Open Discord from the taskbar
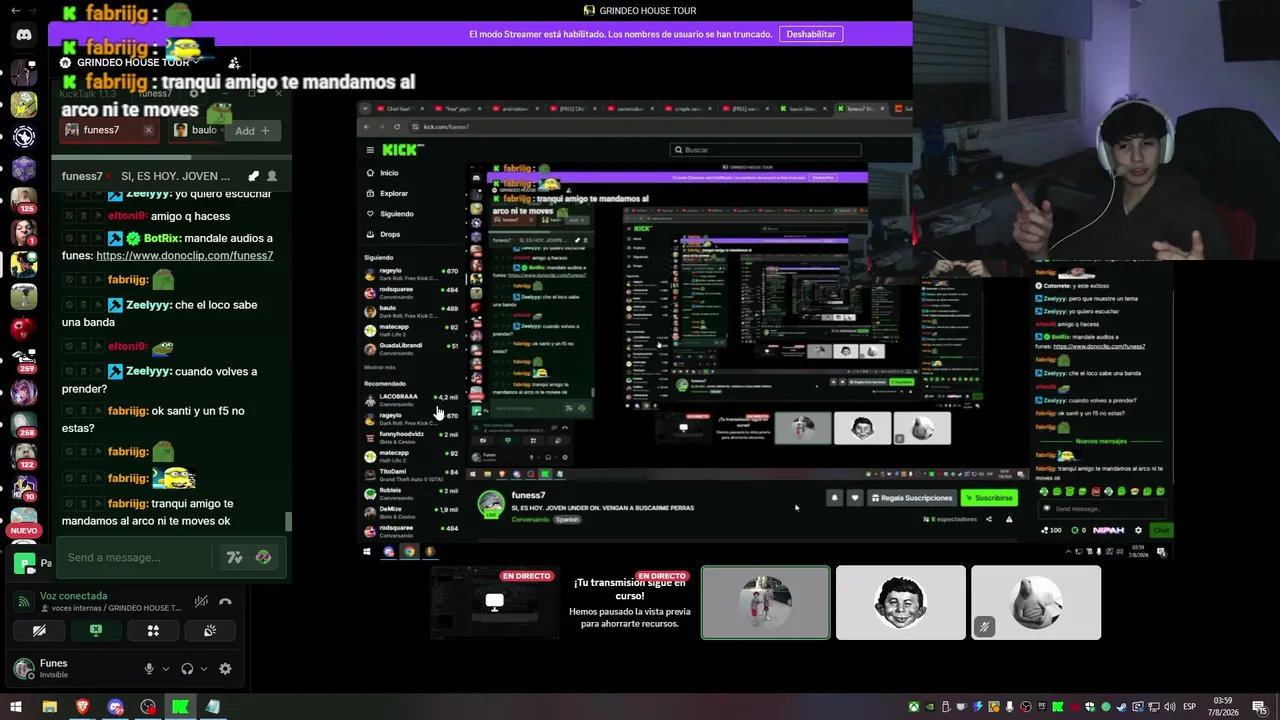The width and height of the screenshot is (1280, 720). click(115, 707)
